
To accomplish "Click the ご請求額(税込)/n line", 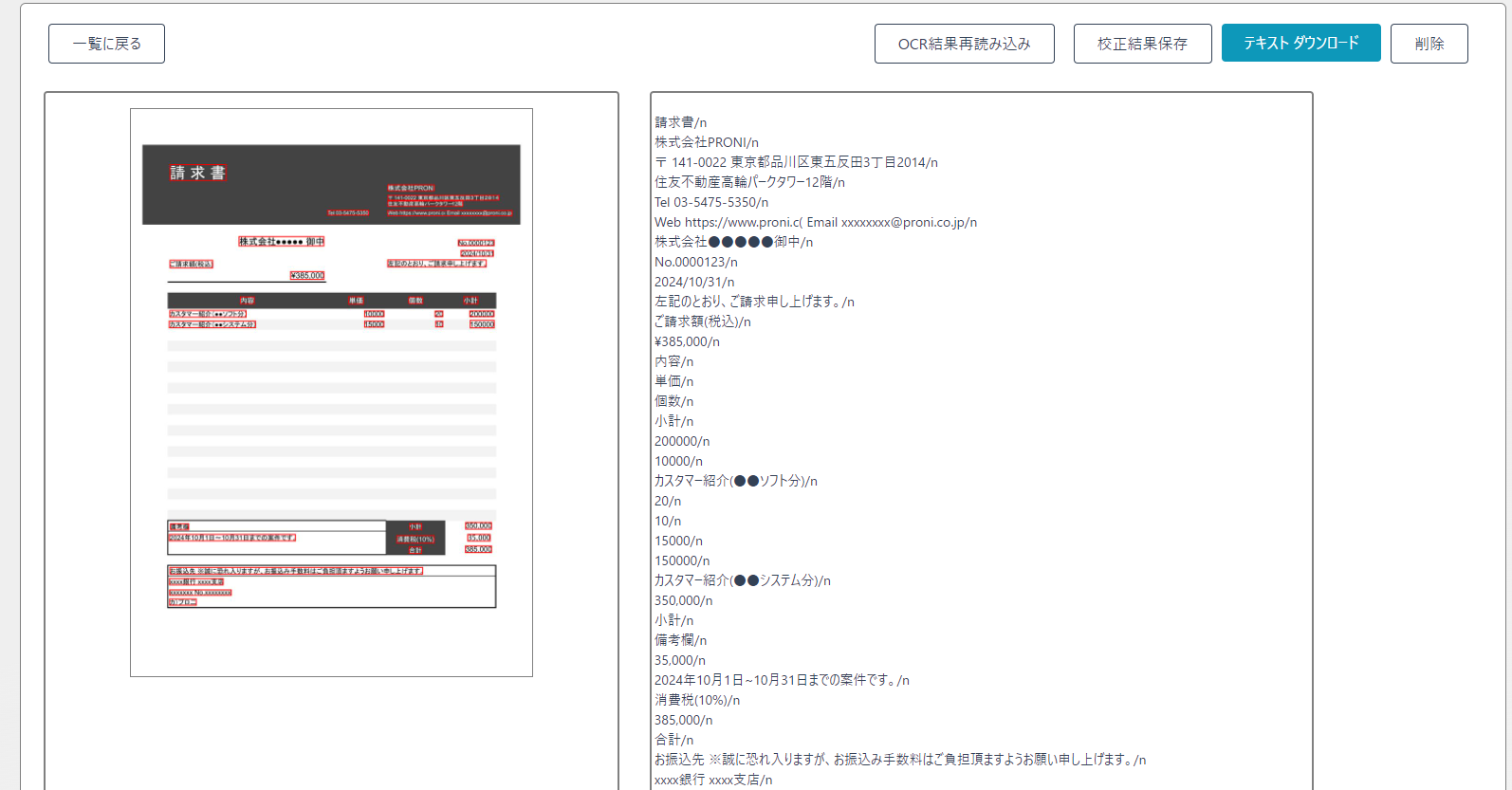I will coord(703,322).
